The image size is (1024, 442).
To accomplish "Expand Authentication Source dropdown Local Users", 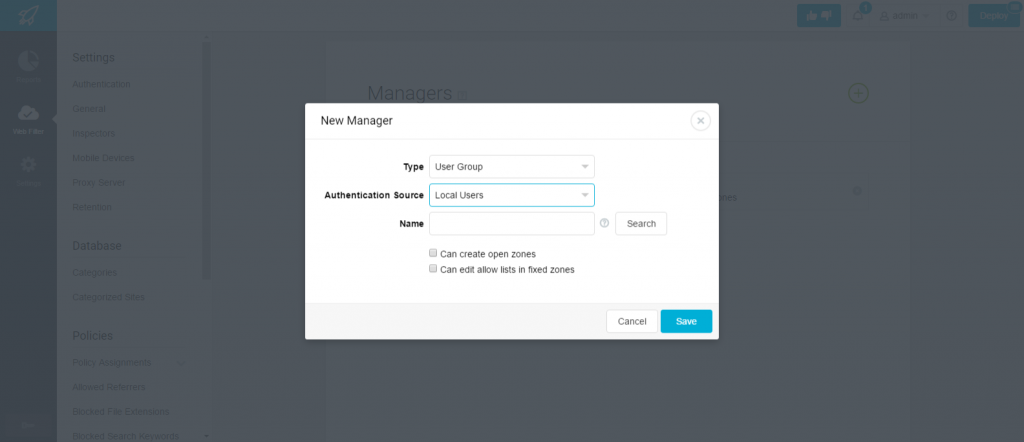I will pos(511,195).
